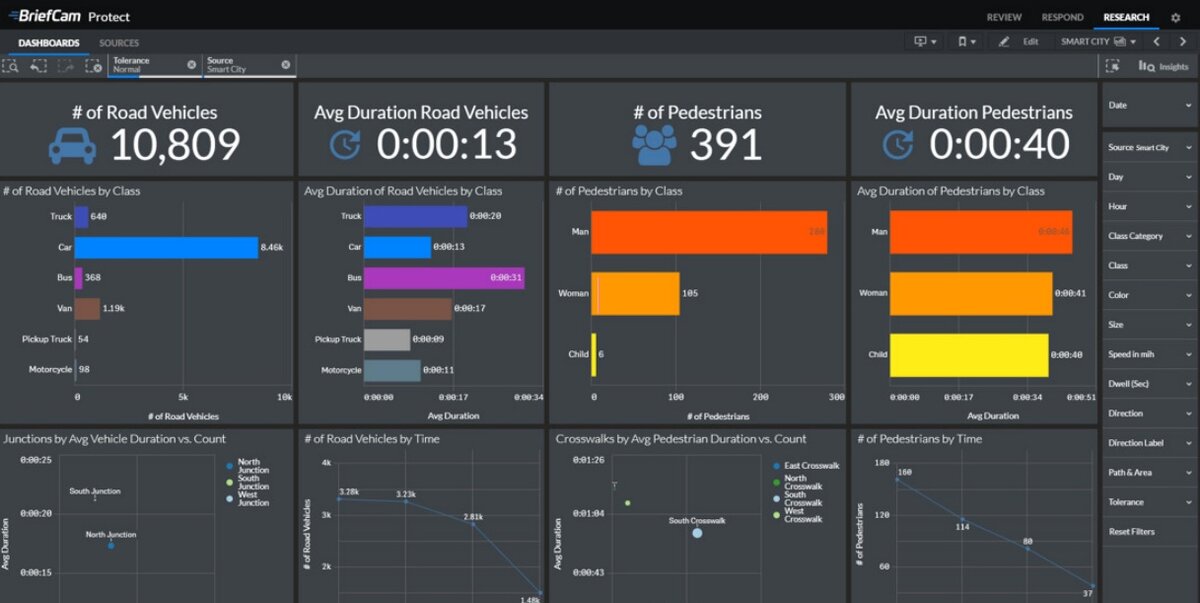1200x603 pixels.
Task: Open the SMART CITY sheet selector
Action: [x=1099, y=42]
